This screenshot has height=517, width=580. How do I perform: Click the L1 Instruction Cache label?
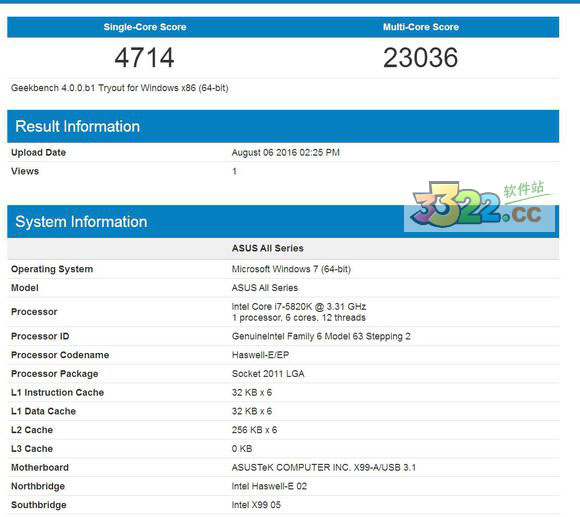pos(57,392)
